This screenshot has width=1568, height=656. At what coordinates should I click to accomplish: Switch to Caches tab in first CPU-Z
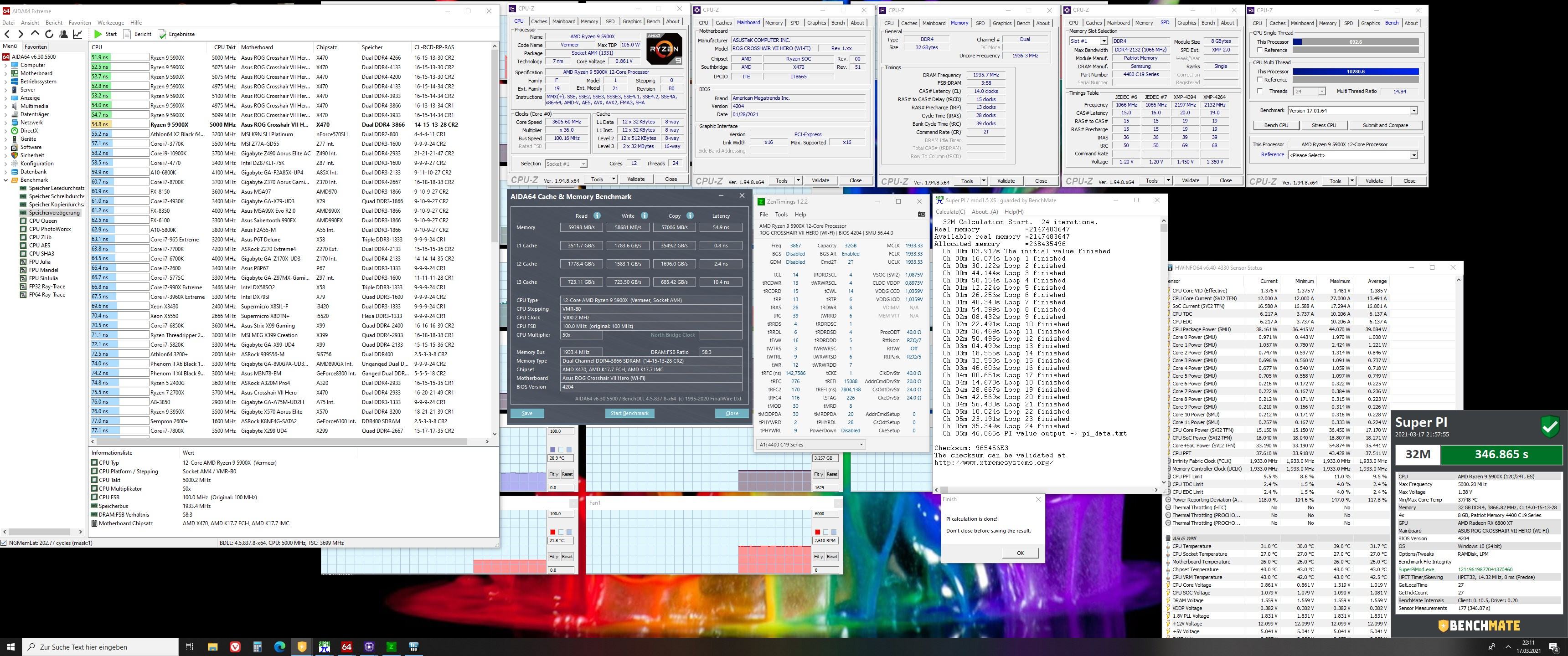pyautogui.click(x=539, y=21)
